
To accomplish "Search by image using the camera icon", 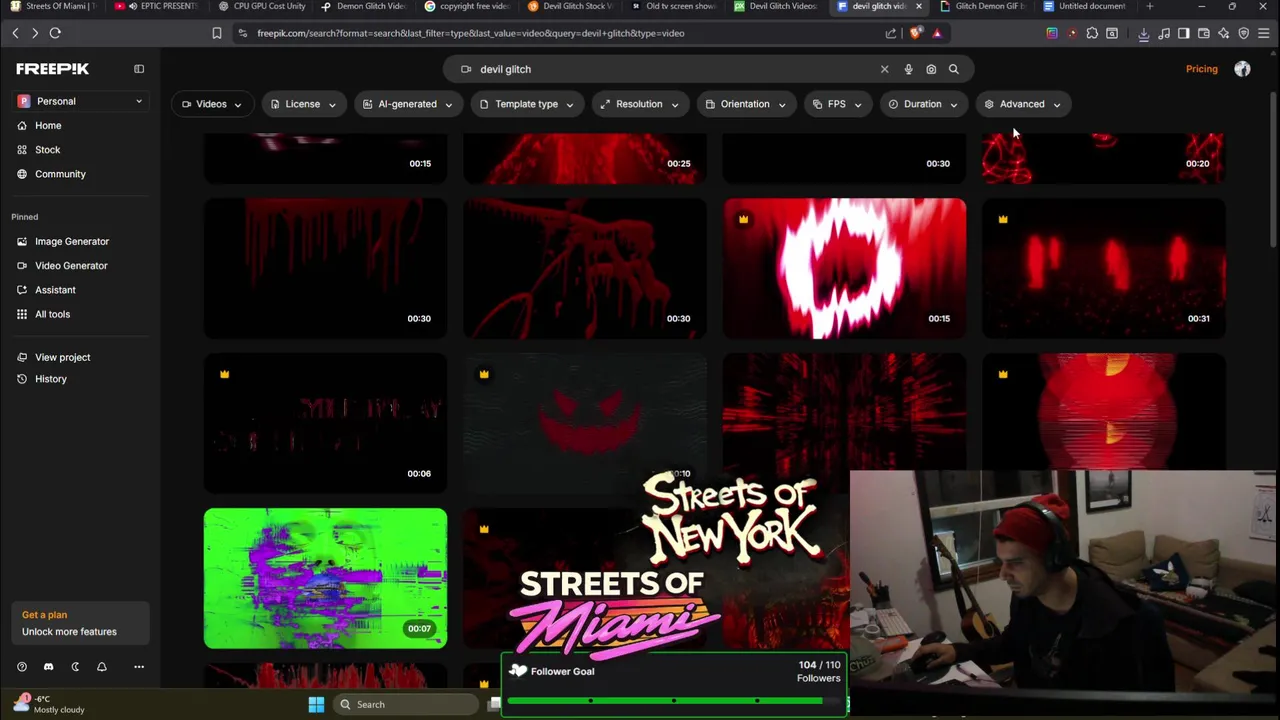I will 931,69.
